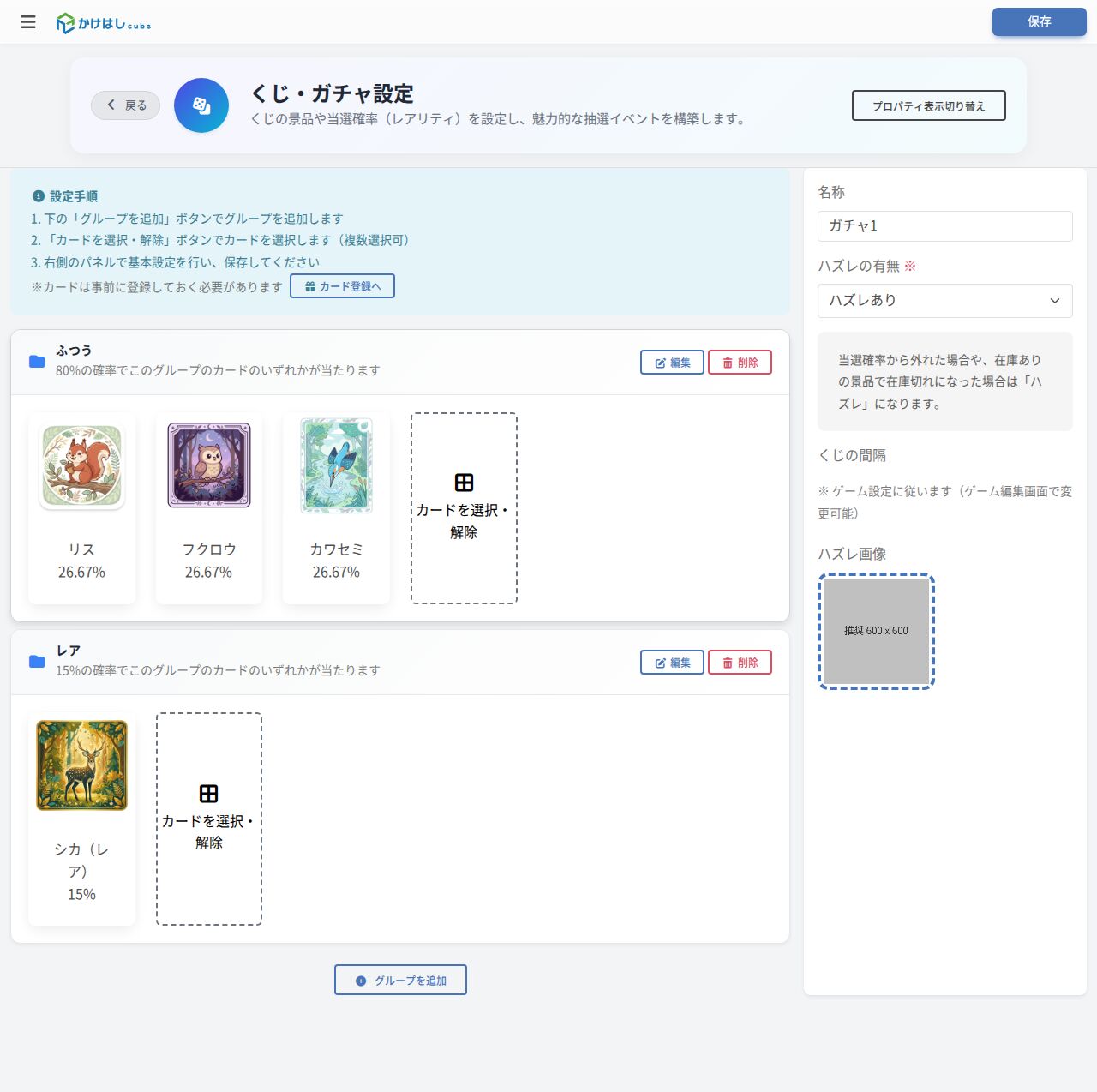This screenshot has width=1097, height=1092.
Task: Click the info icon next to 設定手順
Action: coord(38,196)
